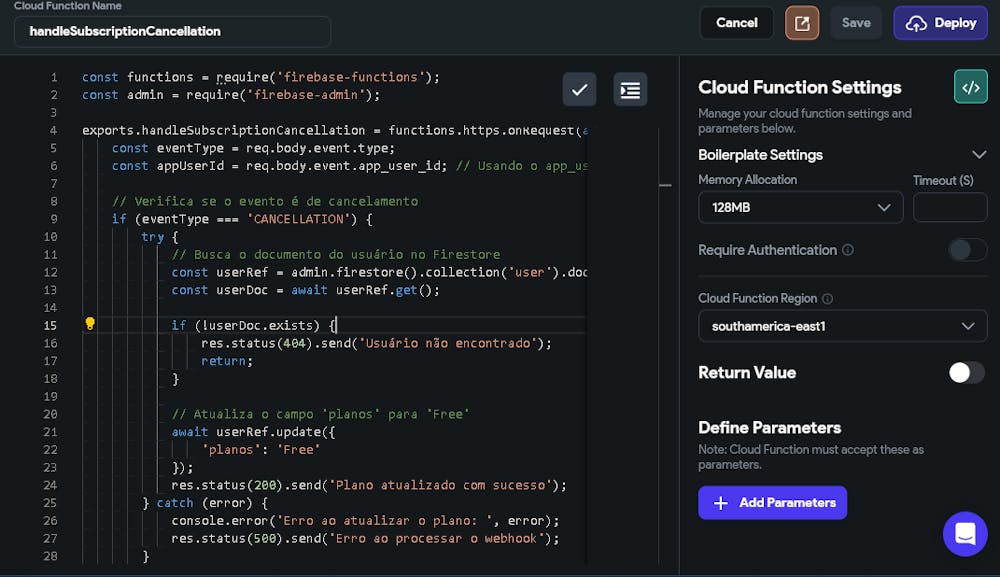
Task: Click 'Usuário não encontrado' text on line 16
Action: (448, 343)
